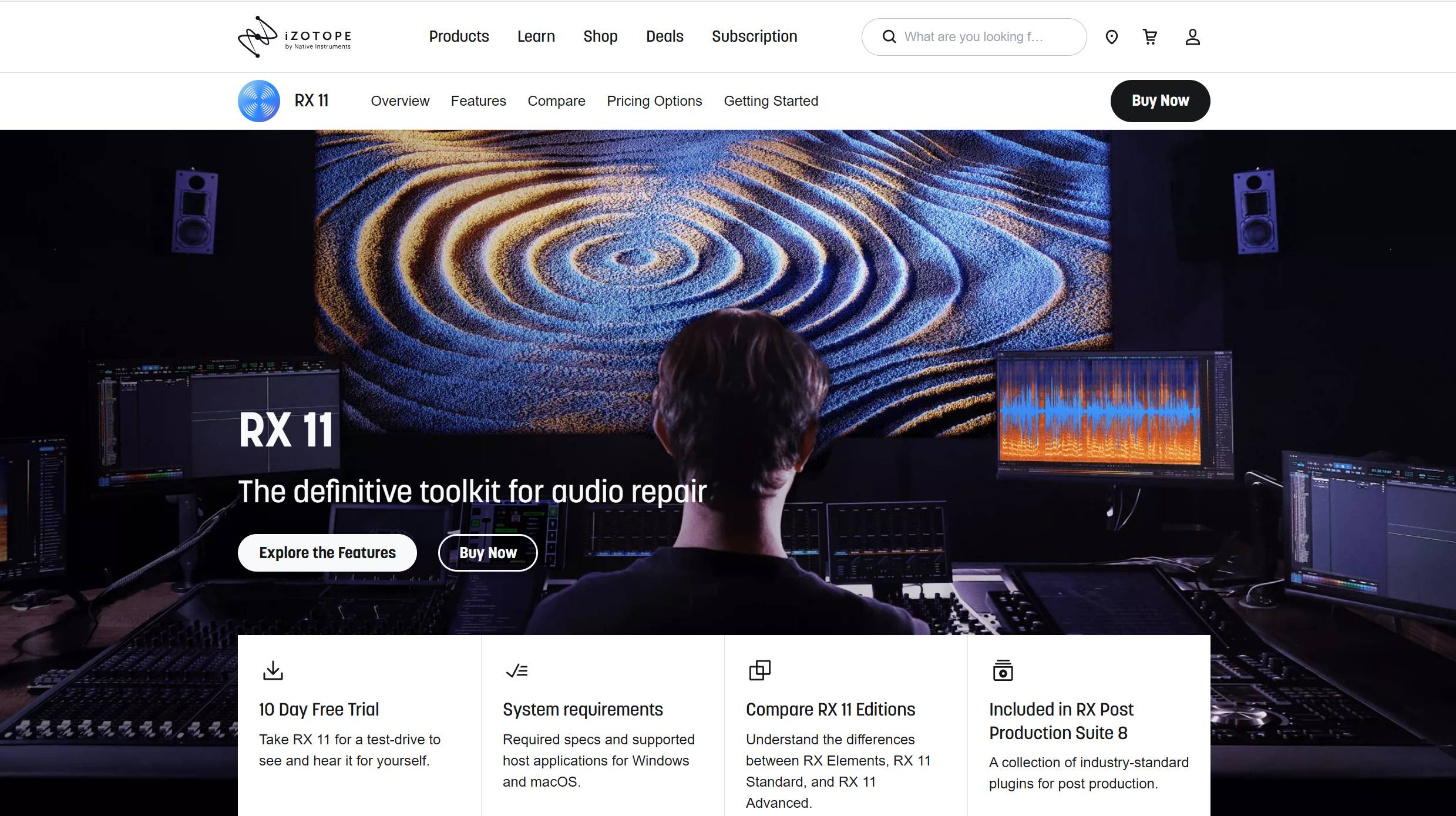Open the Subscription menu
This screenshot has width=1456, height=816.
click(x=754, y=36)
